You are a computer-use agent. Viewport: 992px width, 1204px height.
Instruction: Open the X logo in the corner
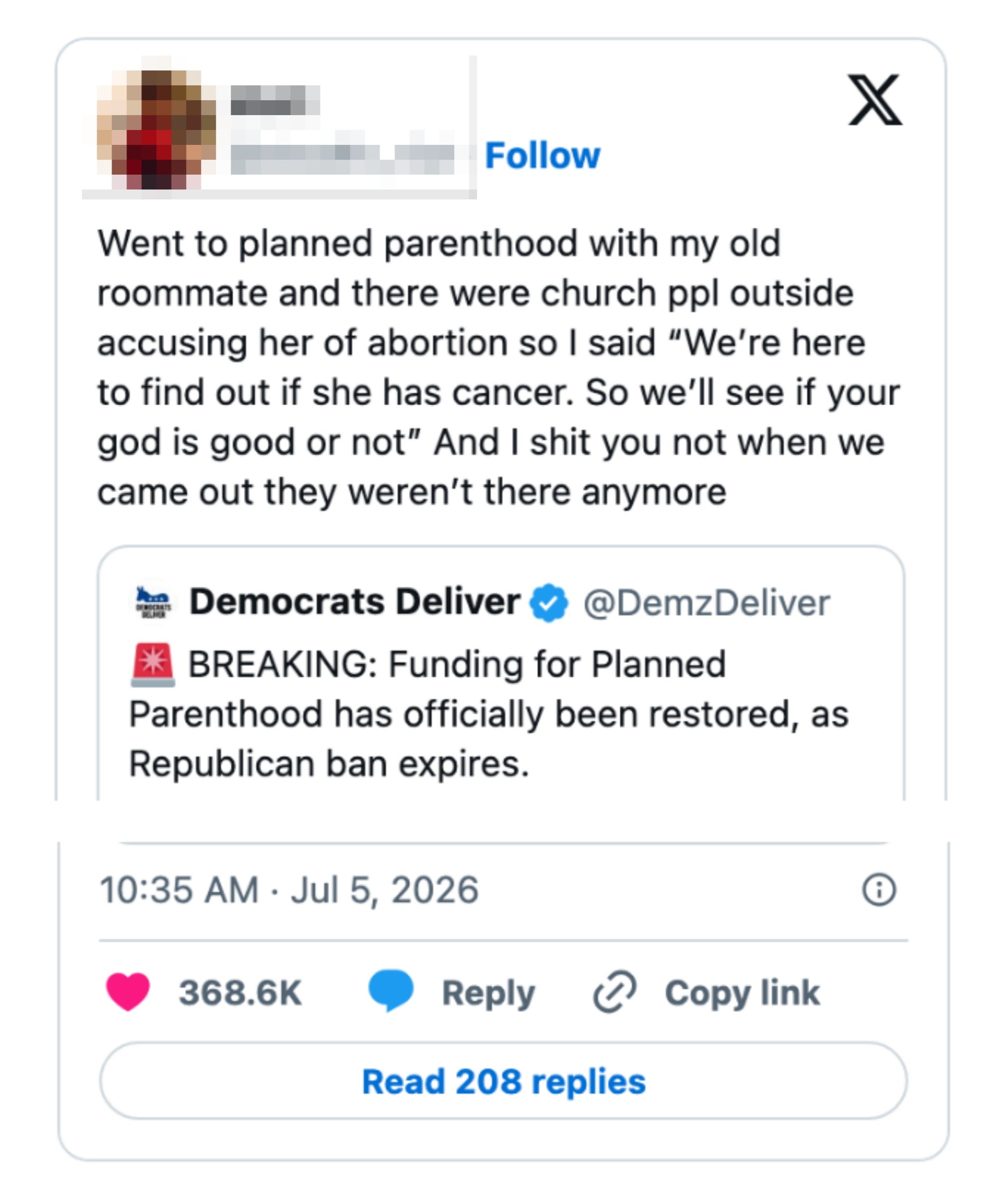click(x=875, y=99)
